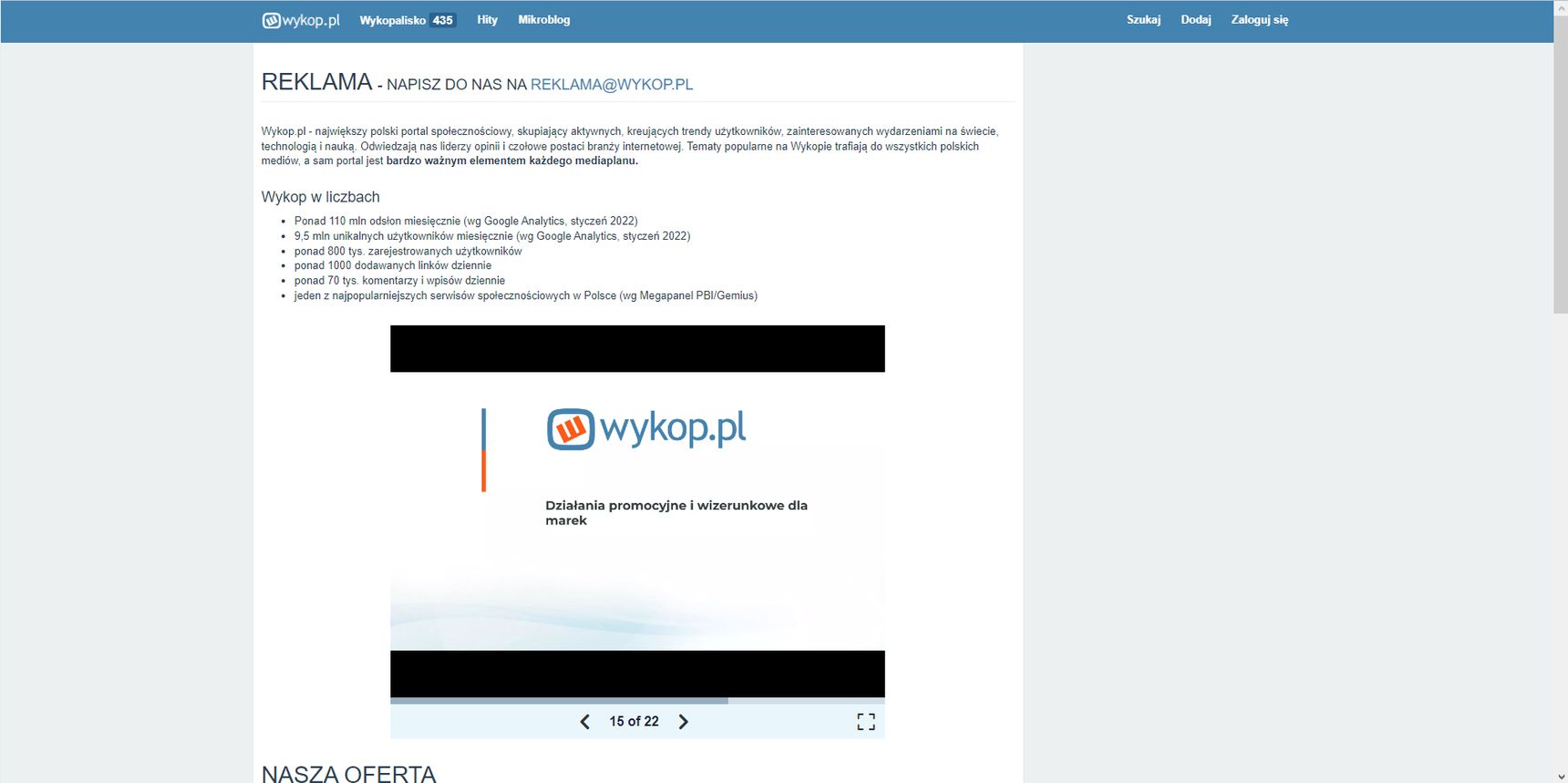The width and height of the screenshot is (1568, 783).
Task: Go to previous slide arrow
Action: (585, 722)
